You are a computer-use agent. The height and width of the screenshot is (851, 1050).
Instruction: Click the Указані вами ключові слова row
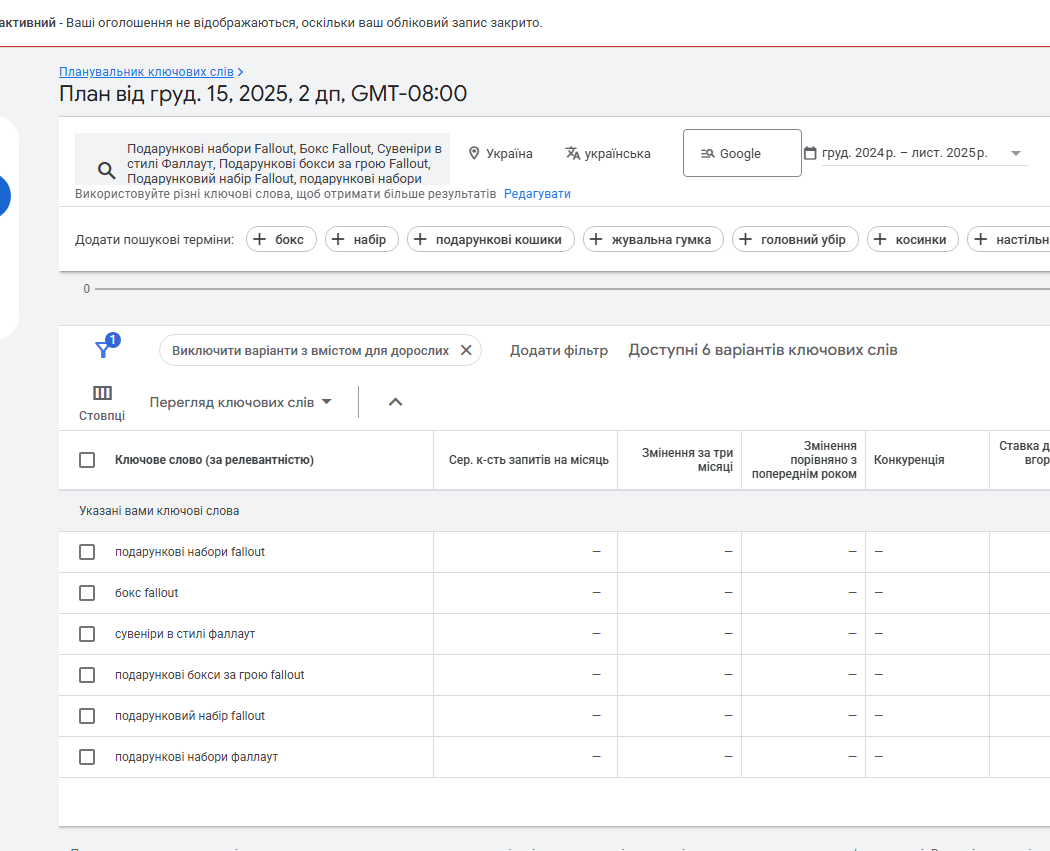(x=554, y=511)
